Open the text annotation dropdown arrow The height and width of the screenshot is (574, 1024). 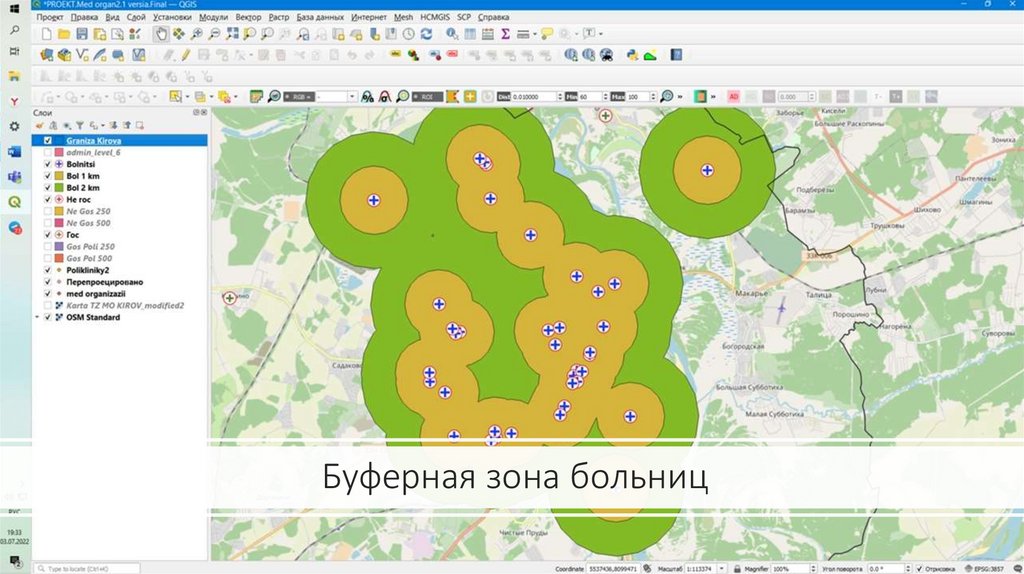click(x=601, y=34)
